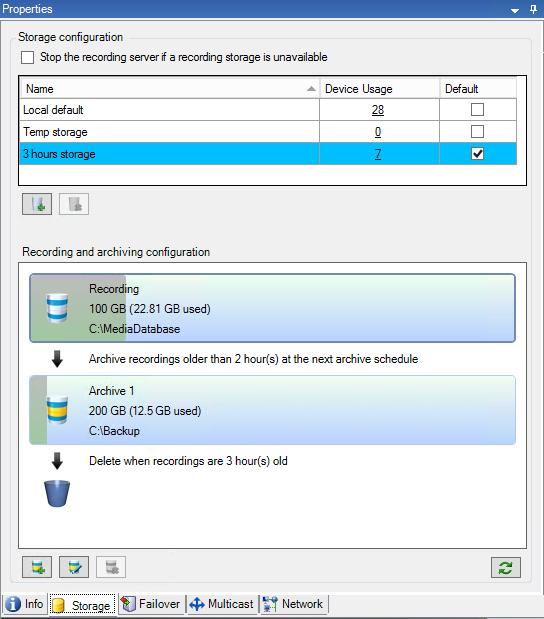This screenshot has height=619, width=544.
Task: Open the Properties pane dropdown arrow
Action: point(515,11)
